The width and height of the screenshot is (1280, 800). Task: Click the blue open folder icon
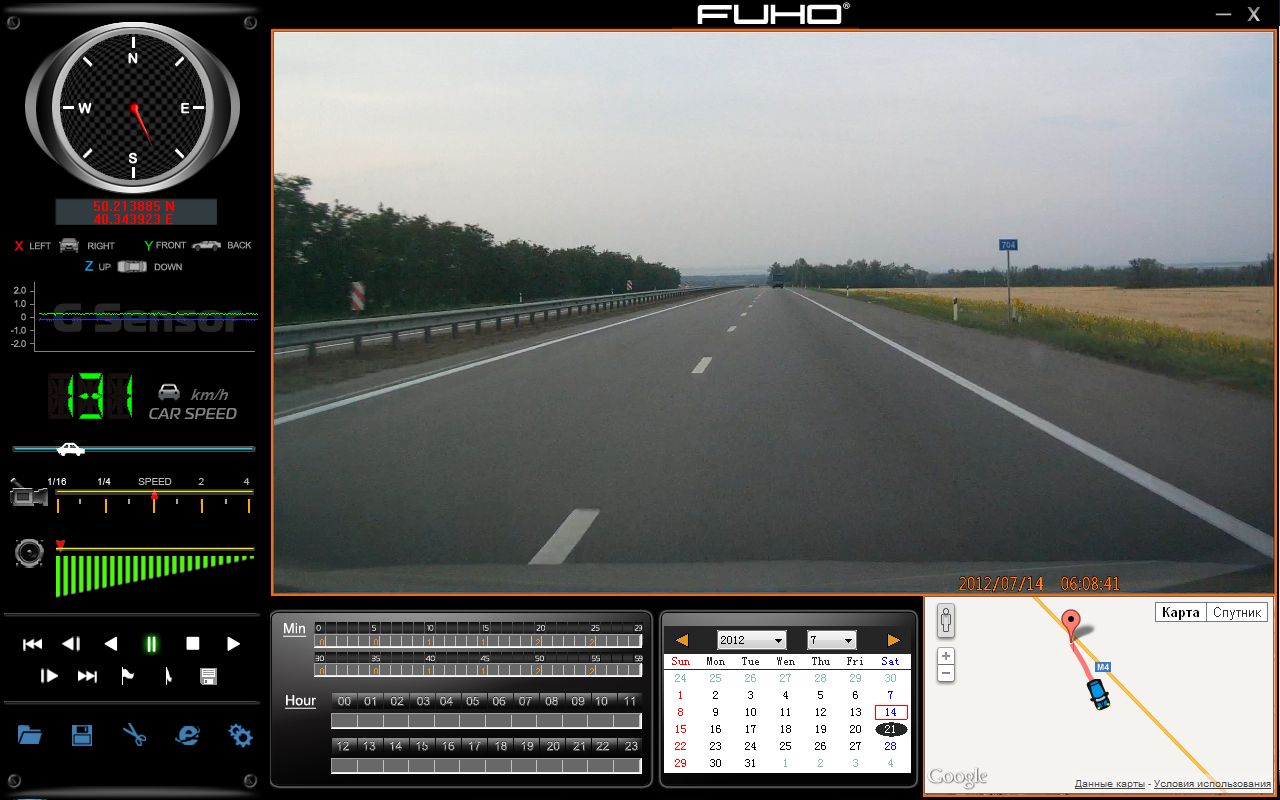coord(30,736)
